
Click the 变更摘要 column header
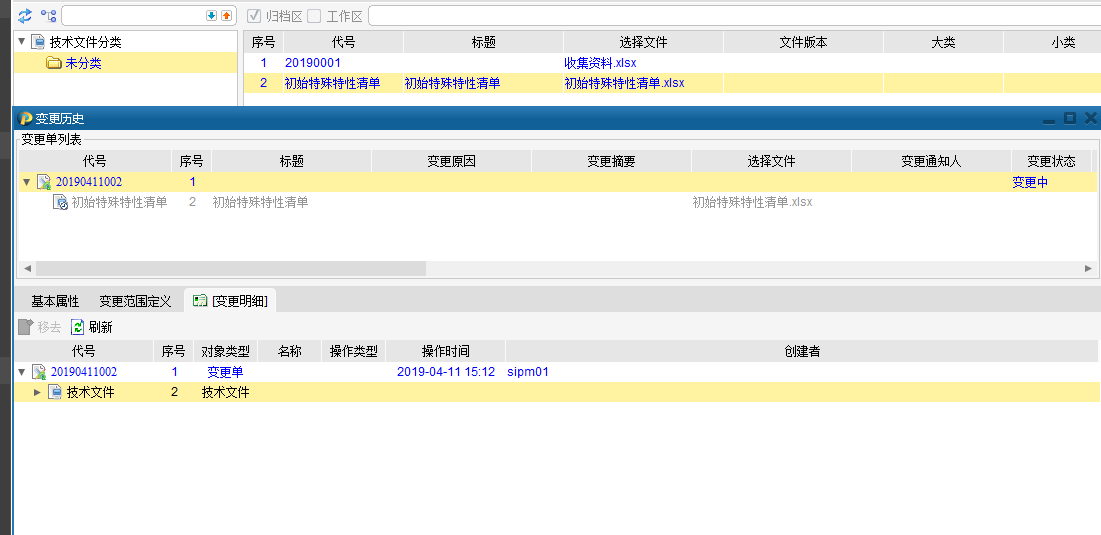point(612,161)
